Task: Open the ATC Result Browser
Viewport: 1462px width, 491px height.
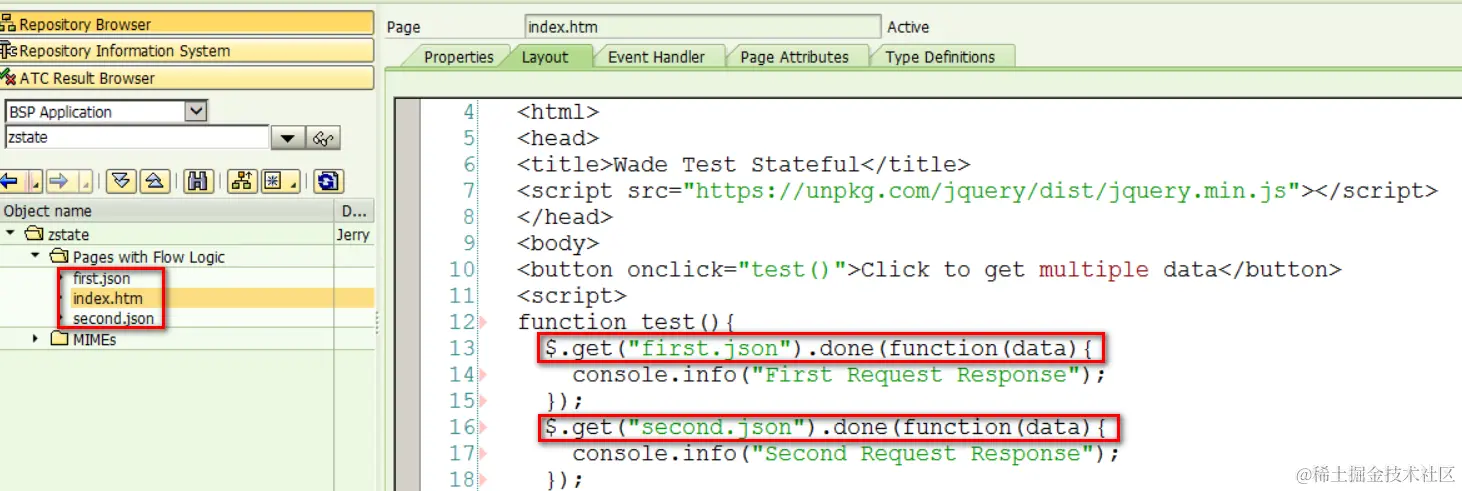Action: 187,77
